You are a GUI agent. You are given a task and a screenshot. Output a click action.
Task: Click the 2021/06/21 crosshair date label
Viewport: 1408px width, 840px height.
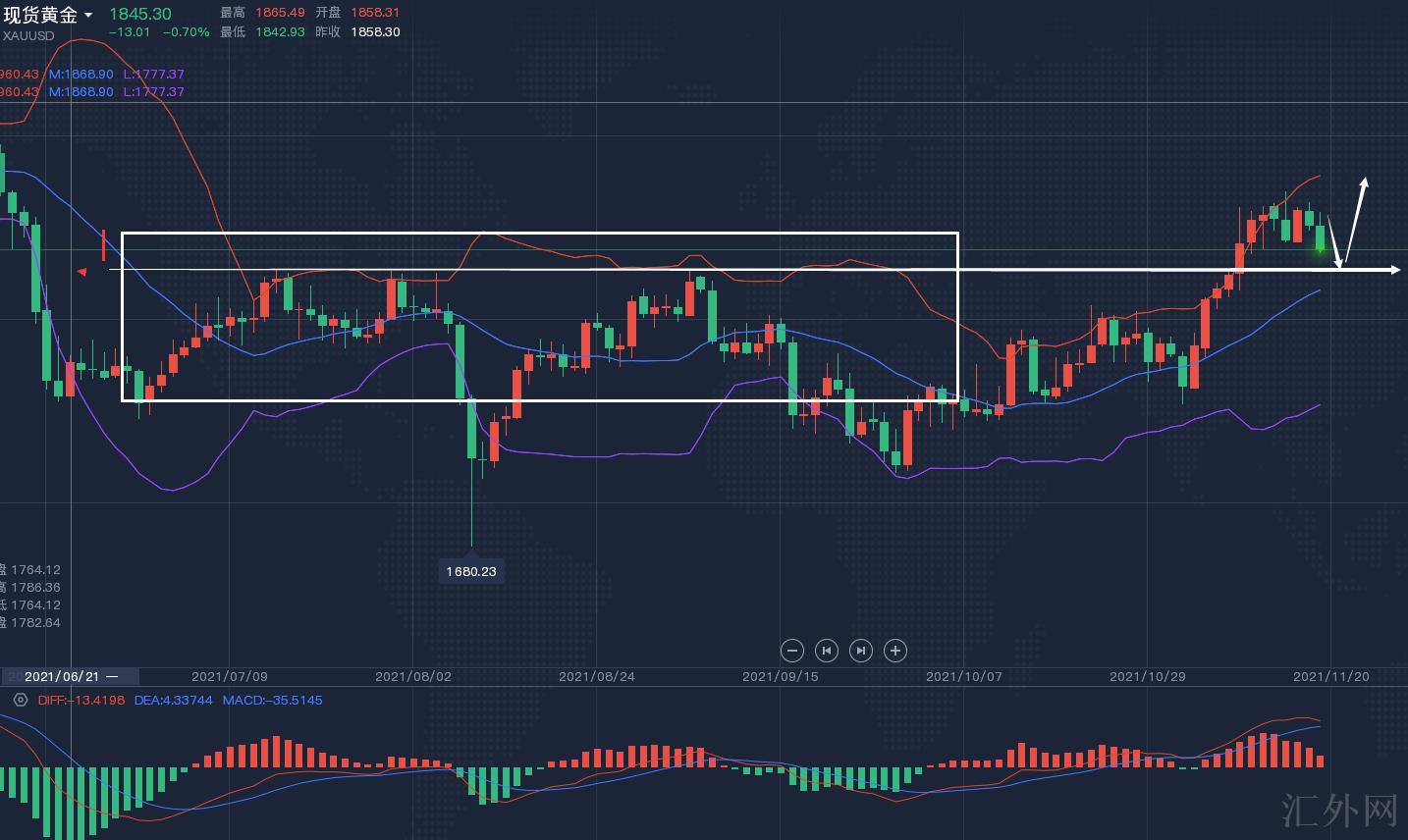point(62,676)
